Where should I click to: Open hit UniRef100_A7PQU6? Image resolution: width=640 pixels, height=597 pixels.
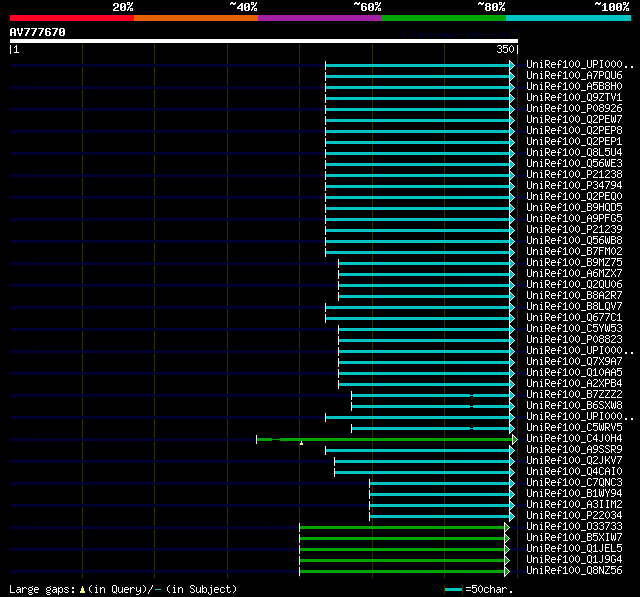click(x=574, y=75)
